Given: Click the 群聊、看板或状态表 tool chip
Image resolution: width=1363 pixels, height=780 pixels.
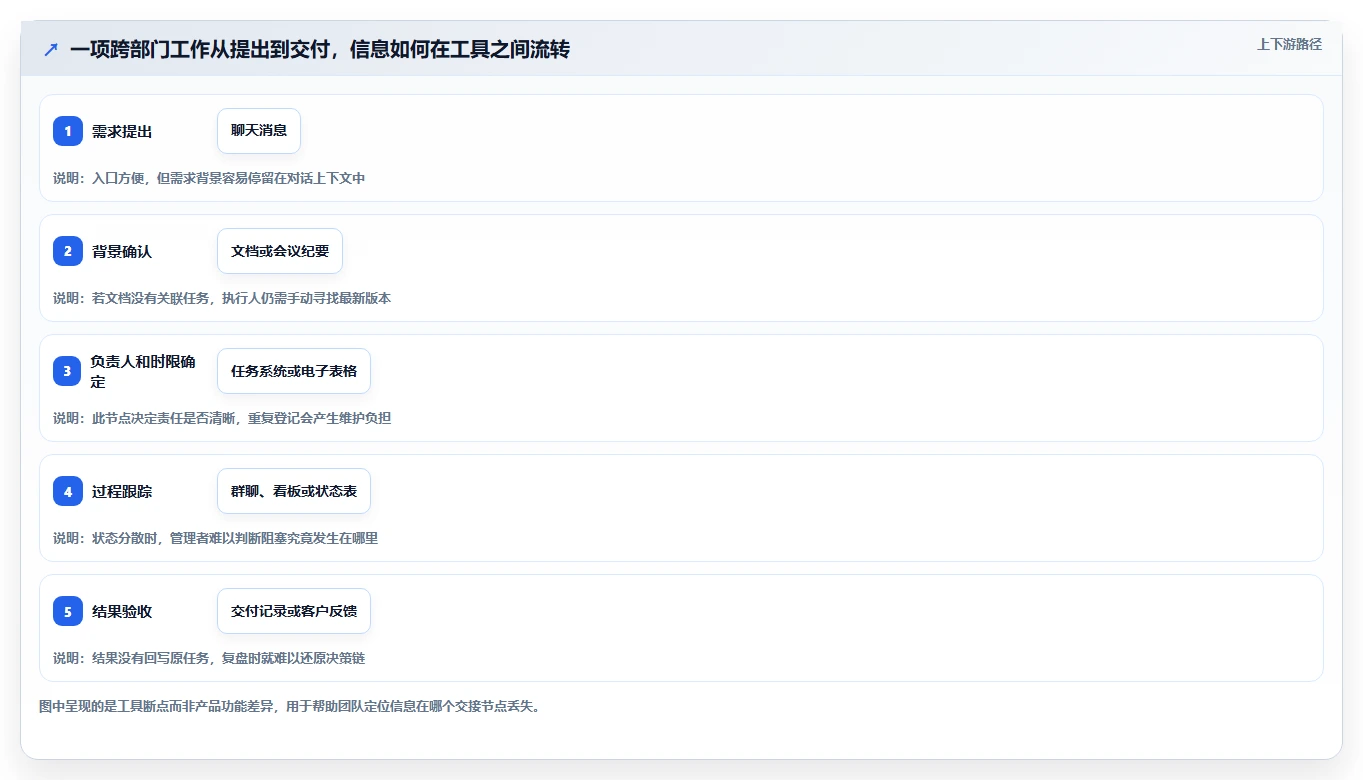Looking at the screenshot, I should 294,491.
